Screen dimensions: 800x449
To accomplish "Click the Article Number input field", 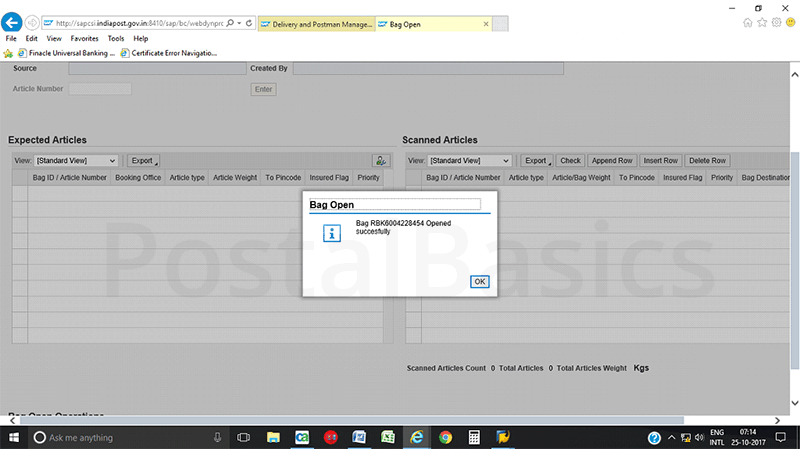I will coord(99,89).
